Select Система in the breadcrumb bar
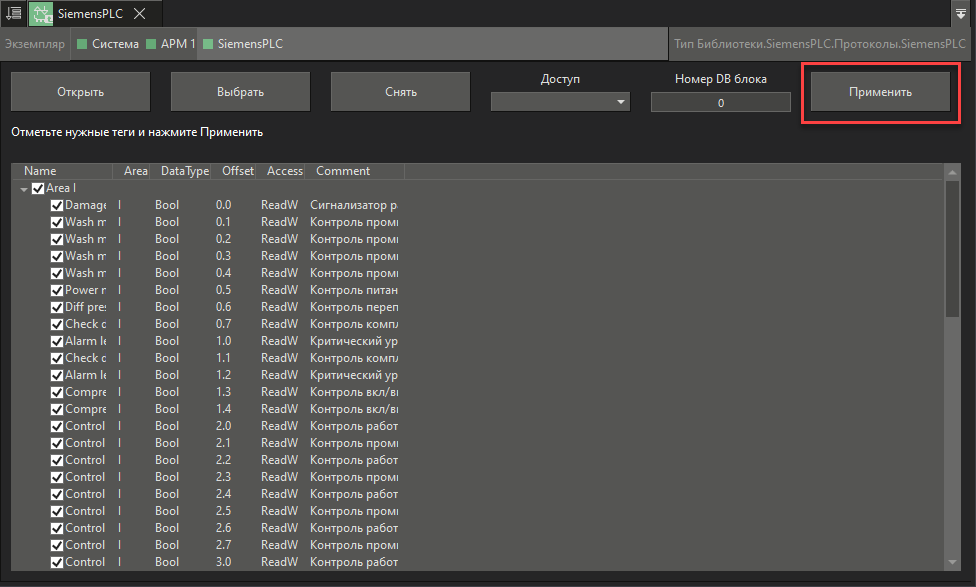Viewport: 976px width, 587px height. point(108,43)
